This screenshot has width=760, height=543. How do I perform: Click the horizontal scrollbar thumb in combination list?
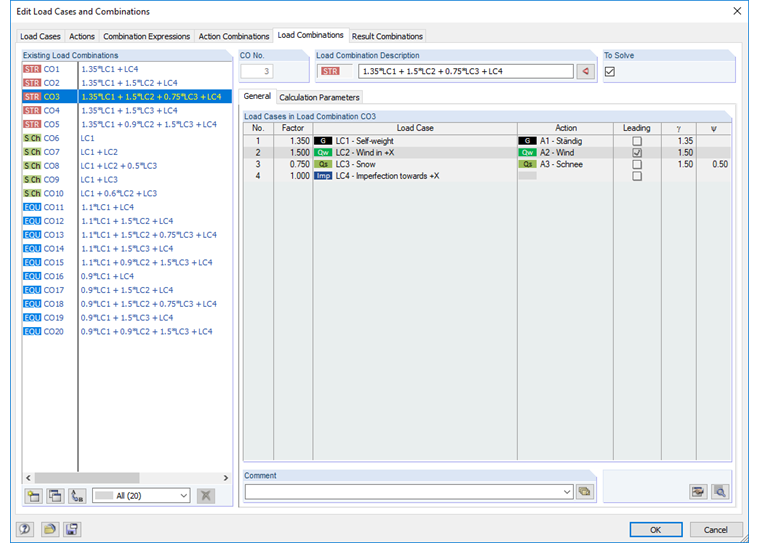[87, 478]
